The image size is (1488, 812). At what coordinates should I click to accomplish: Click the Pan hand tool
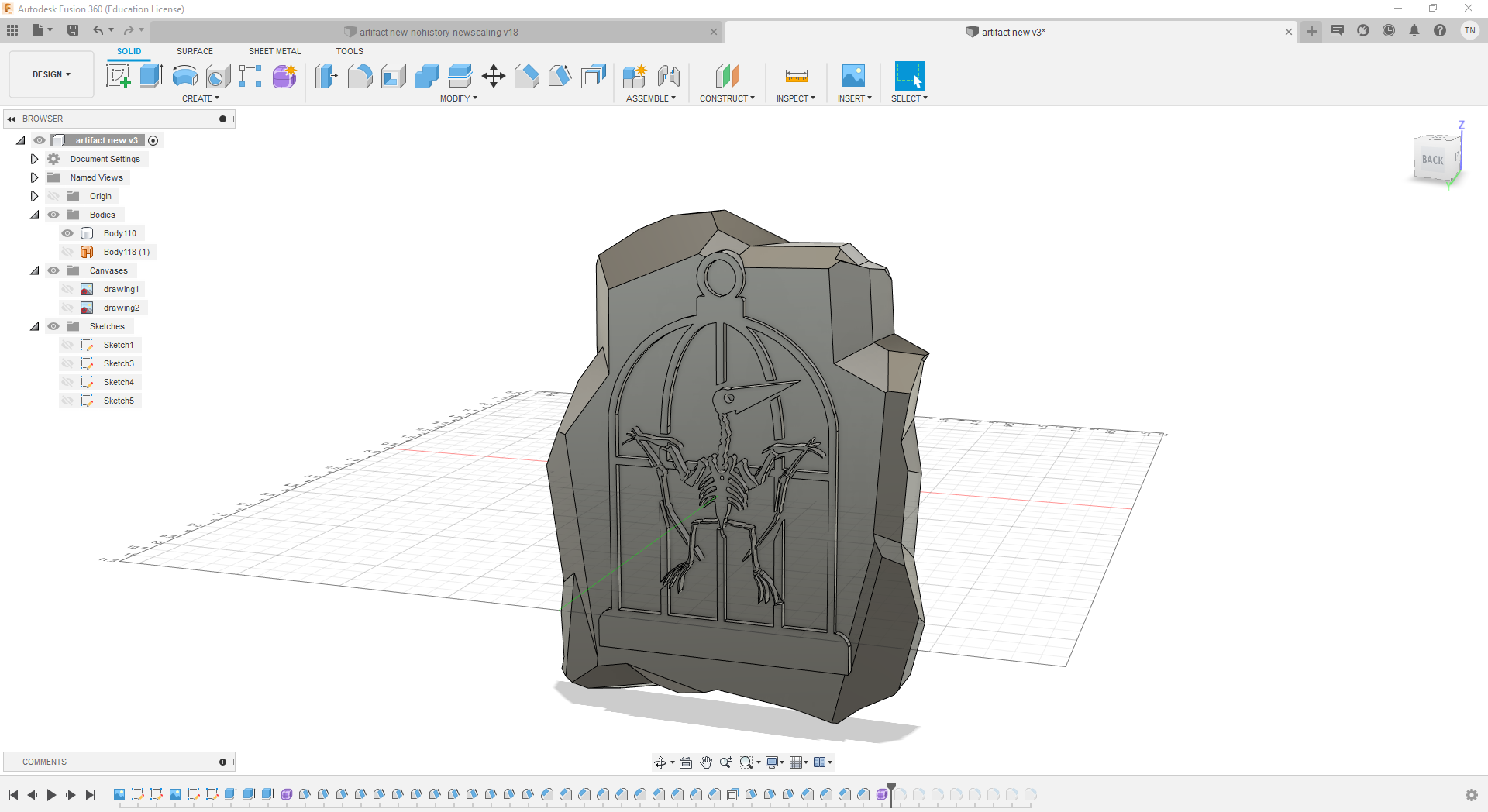point(706,762)
